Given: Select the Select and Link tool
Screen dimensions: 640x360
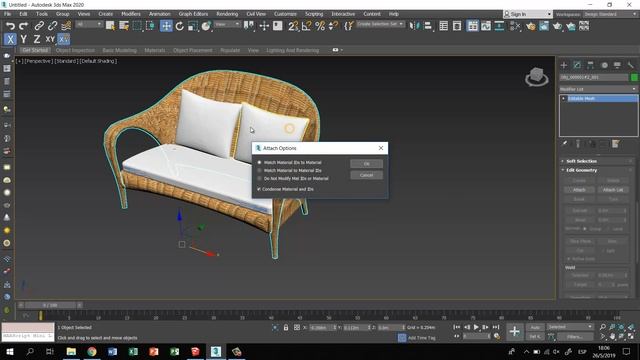Looking at the screenshot, I should point(39,26).
